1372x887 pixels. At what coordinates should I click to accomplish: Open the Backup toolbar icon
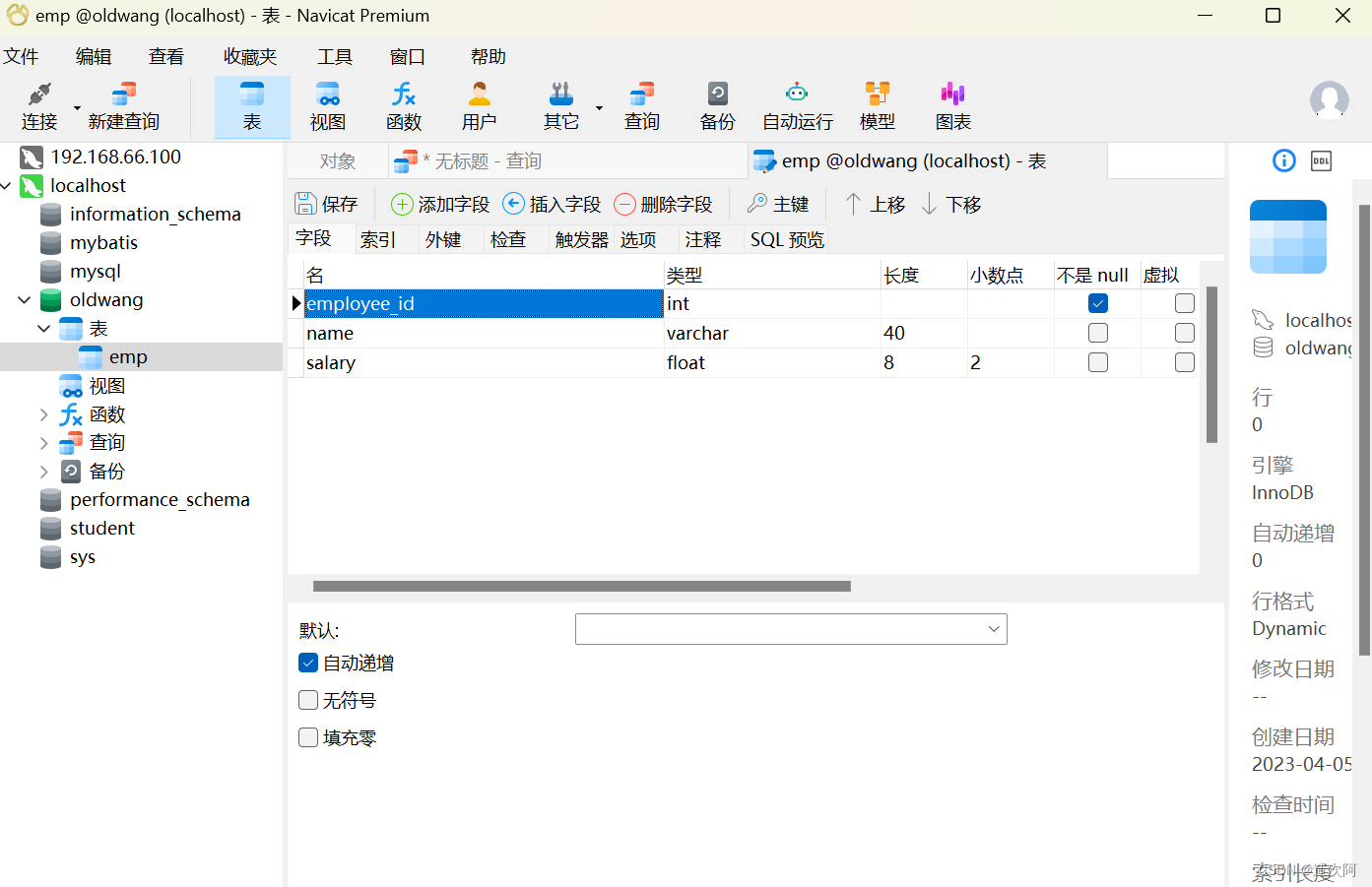point(718,106)
